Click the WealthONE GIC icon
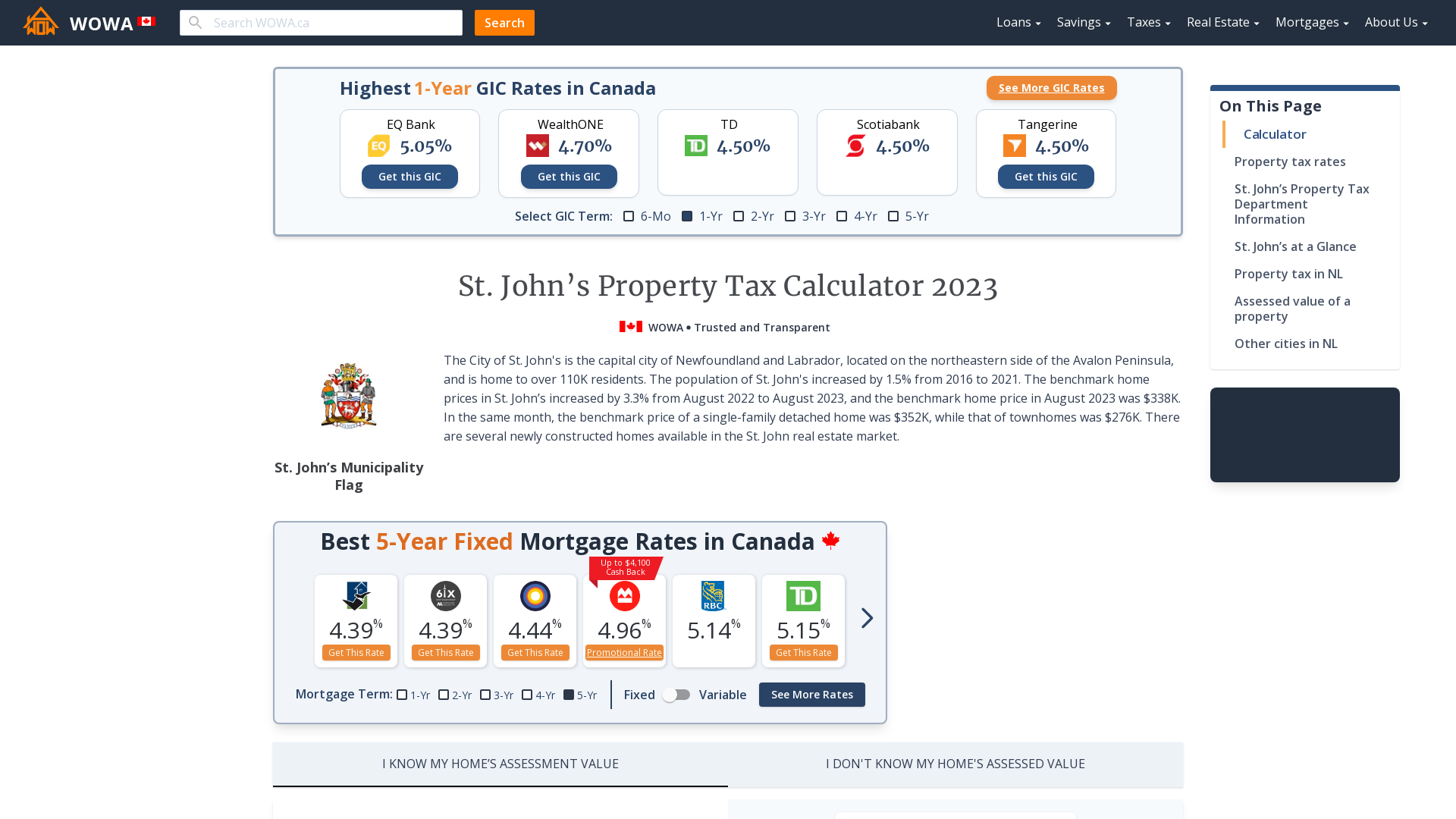The width and height of the screenshot is (1456, 819). click(537, 145)
